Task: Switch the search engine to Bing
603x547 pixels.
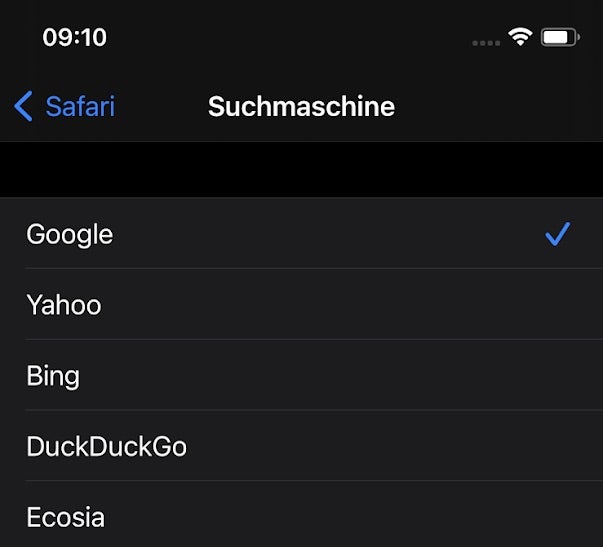Action: (x=53, y=376)
